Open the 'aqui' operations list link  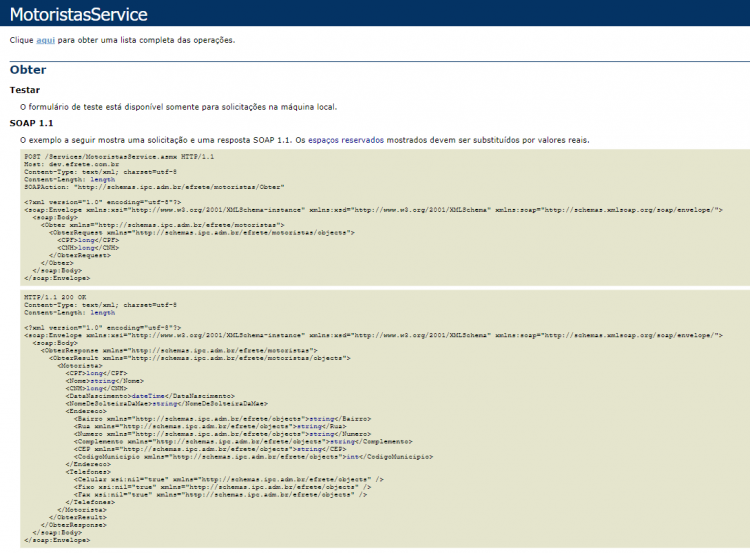pyautogui.click(x=45, y=40)
